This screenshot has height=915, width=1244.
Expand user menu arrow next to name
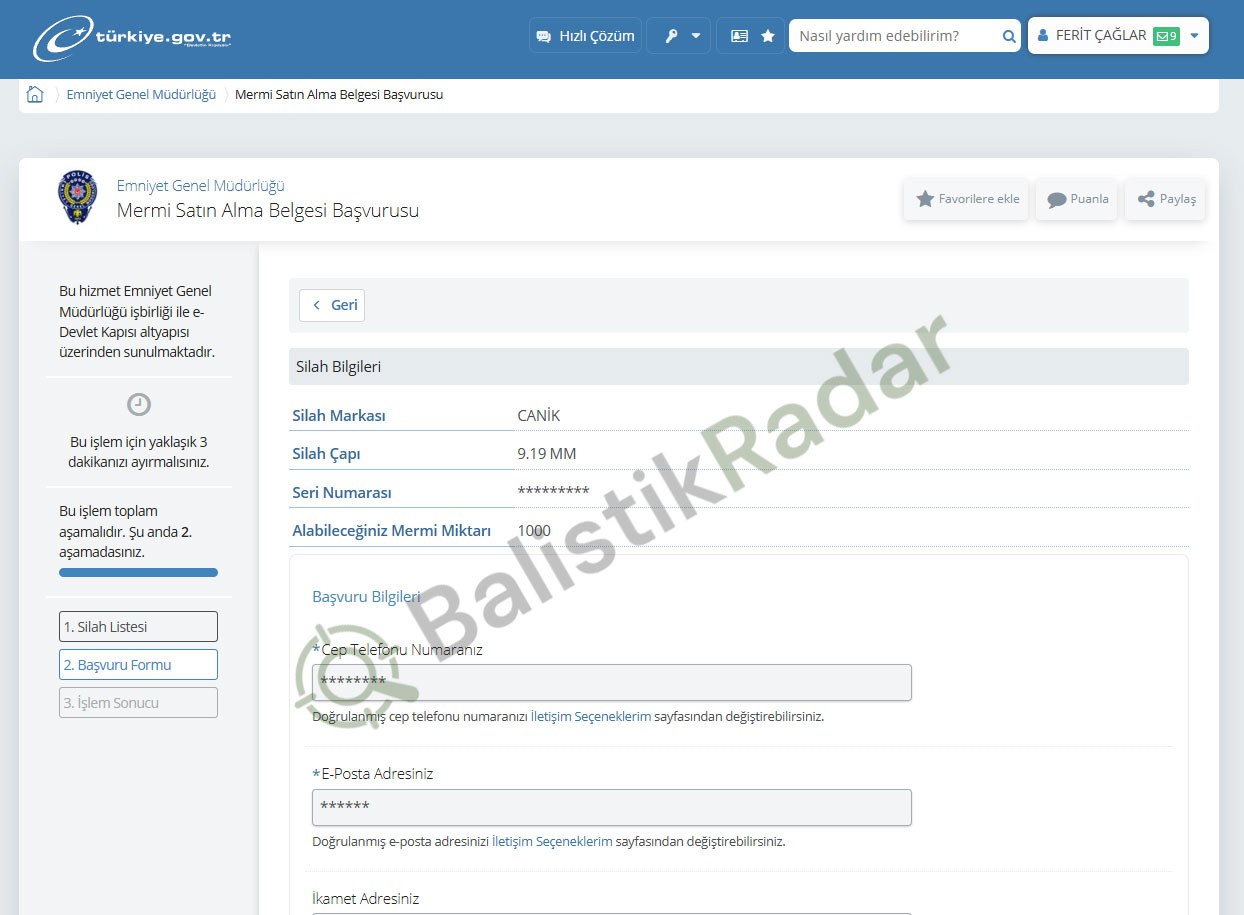[1194, 36]
